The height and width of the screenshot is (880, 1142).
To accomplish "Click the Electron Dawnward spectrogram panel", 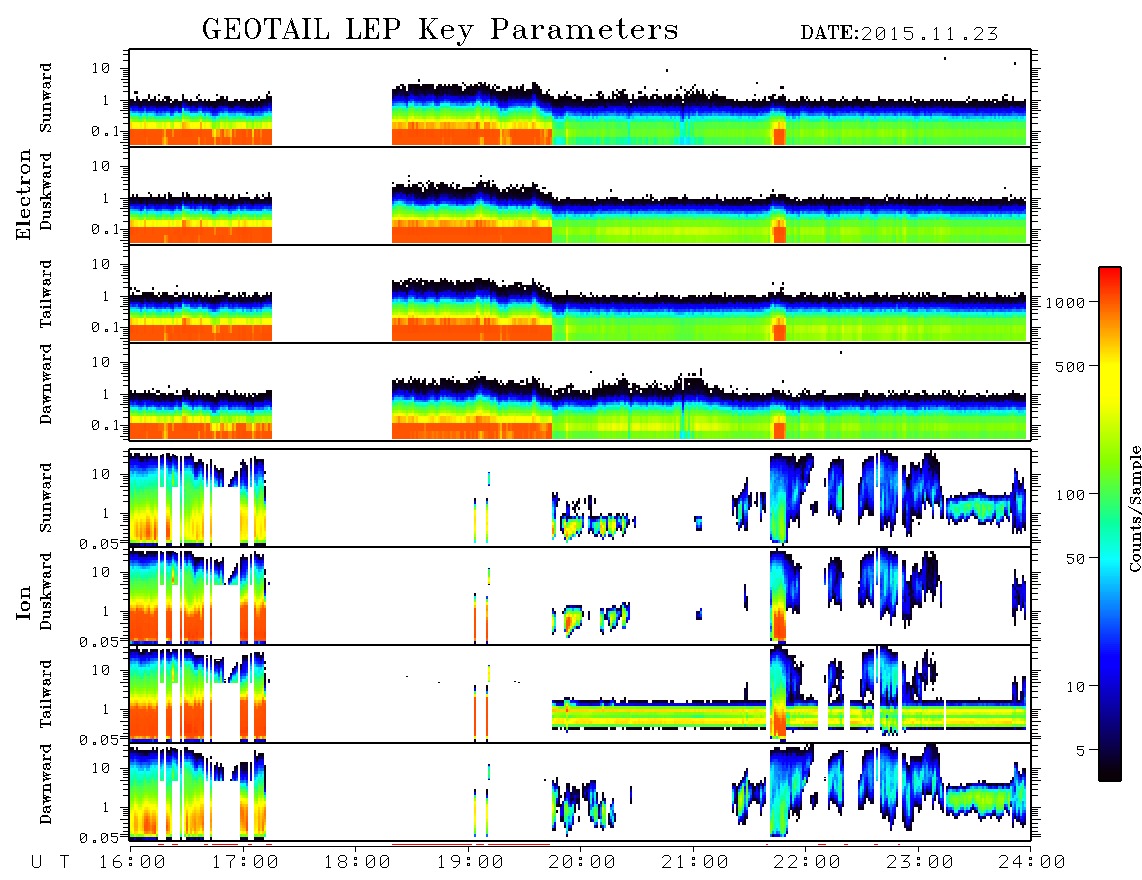I will [x=580, y=392].
